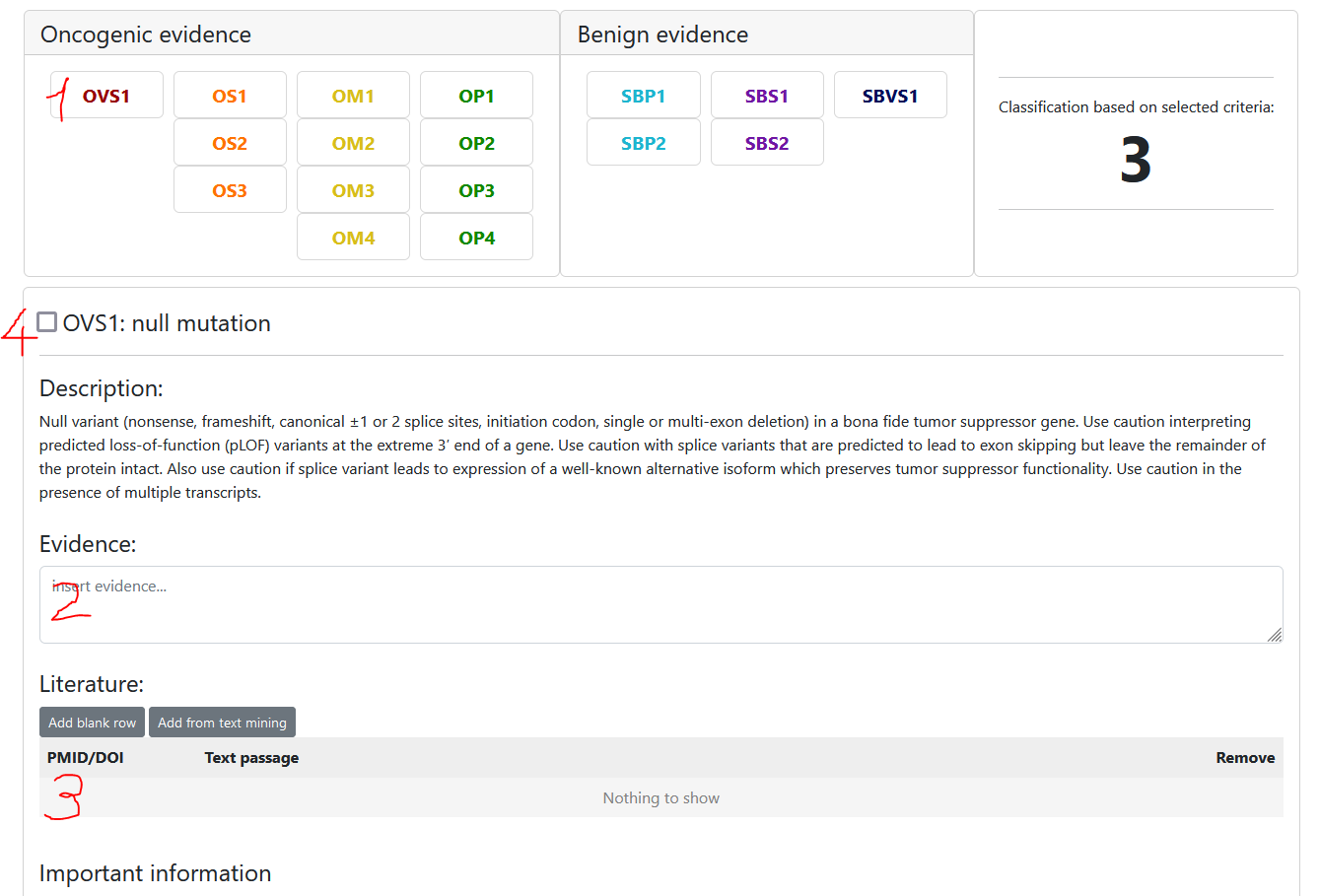Select the OM4 criterion button

coord(353,238)
